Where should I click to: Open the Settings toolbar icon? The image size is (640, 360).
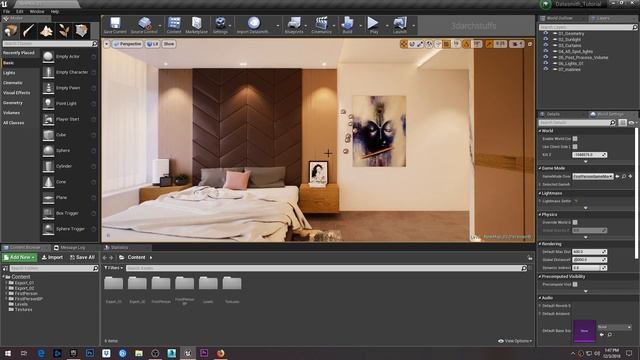(x=220, y=23)
